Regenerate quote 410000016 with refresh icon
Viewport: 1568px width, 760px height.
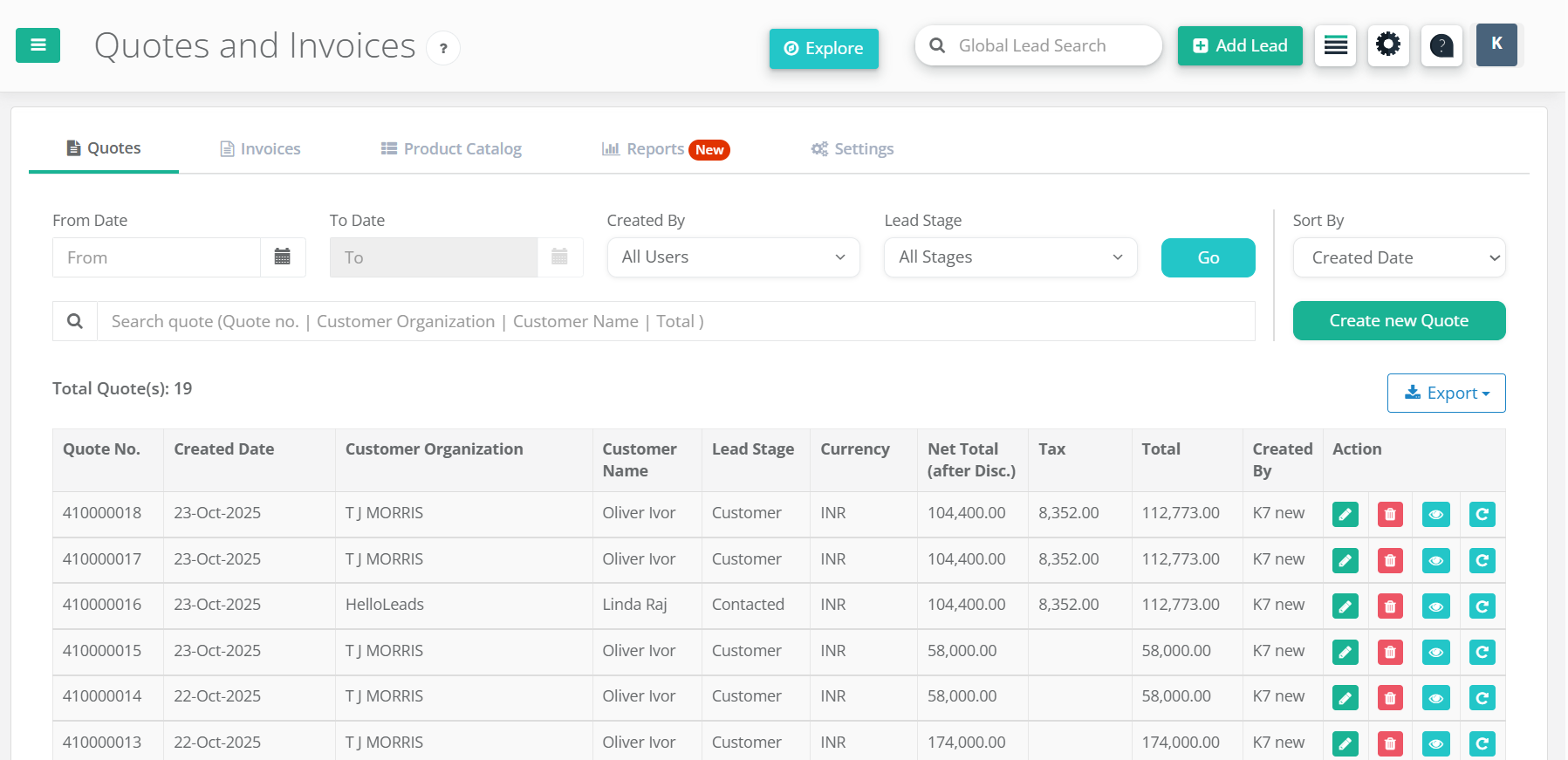coord(1482,606)
